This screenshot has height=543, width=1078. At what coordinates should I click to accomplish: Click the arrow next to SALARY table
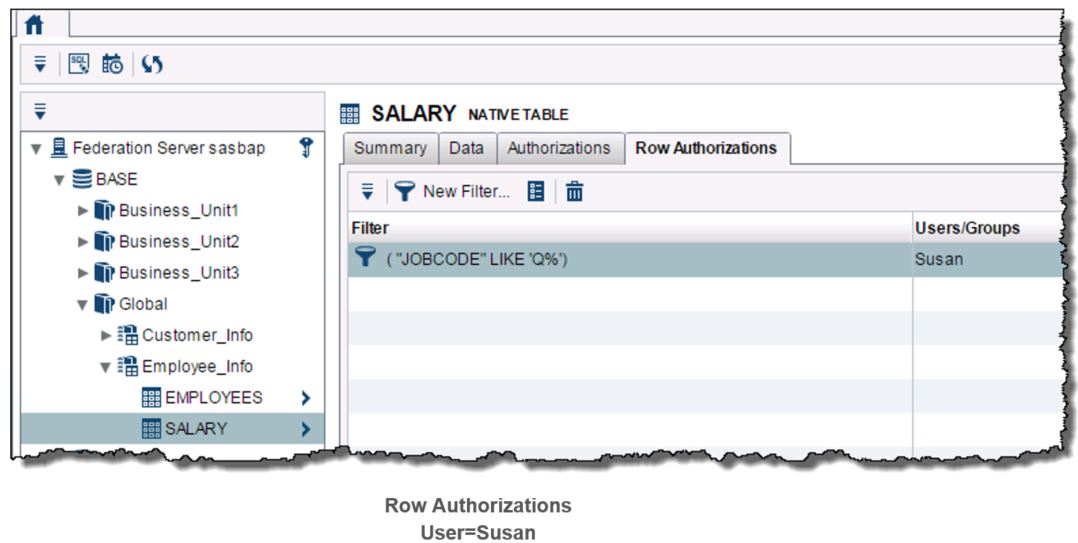click(x=306, y=429)
